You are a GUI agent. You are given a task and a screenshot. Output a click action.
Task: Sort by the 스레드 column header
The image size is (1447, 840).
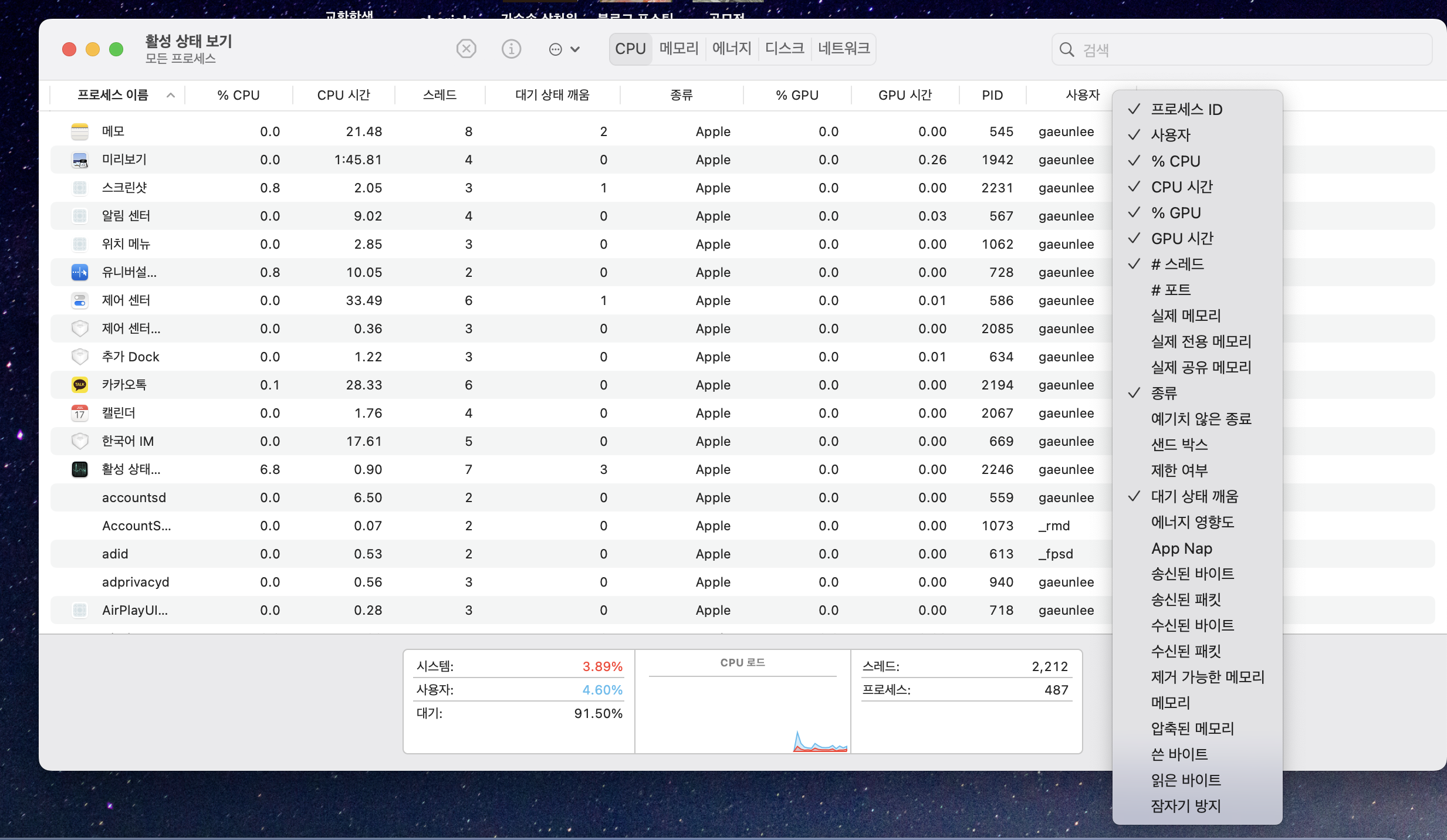coord(440,95)
